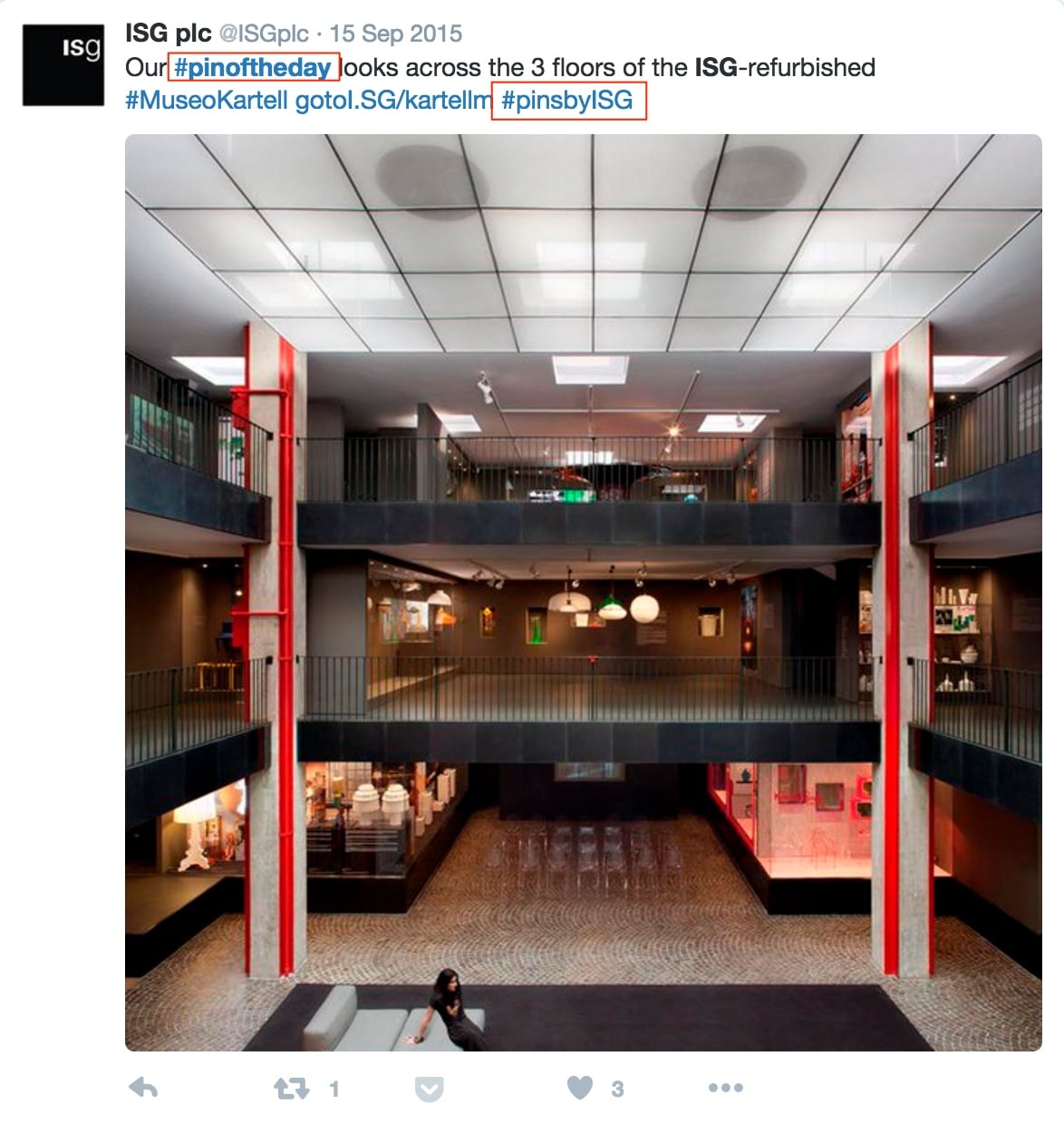1064x1124 pixels.
Task: Follow the #MuseoKartell hashtag link
Action: tap(207, 100)
